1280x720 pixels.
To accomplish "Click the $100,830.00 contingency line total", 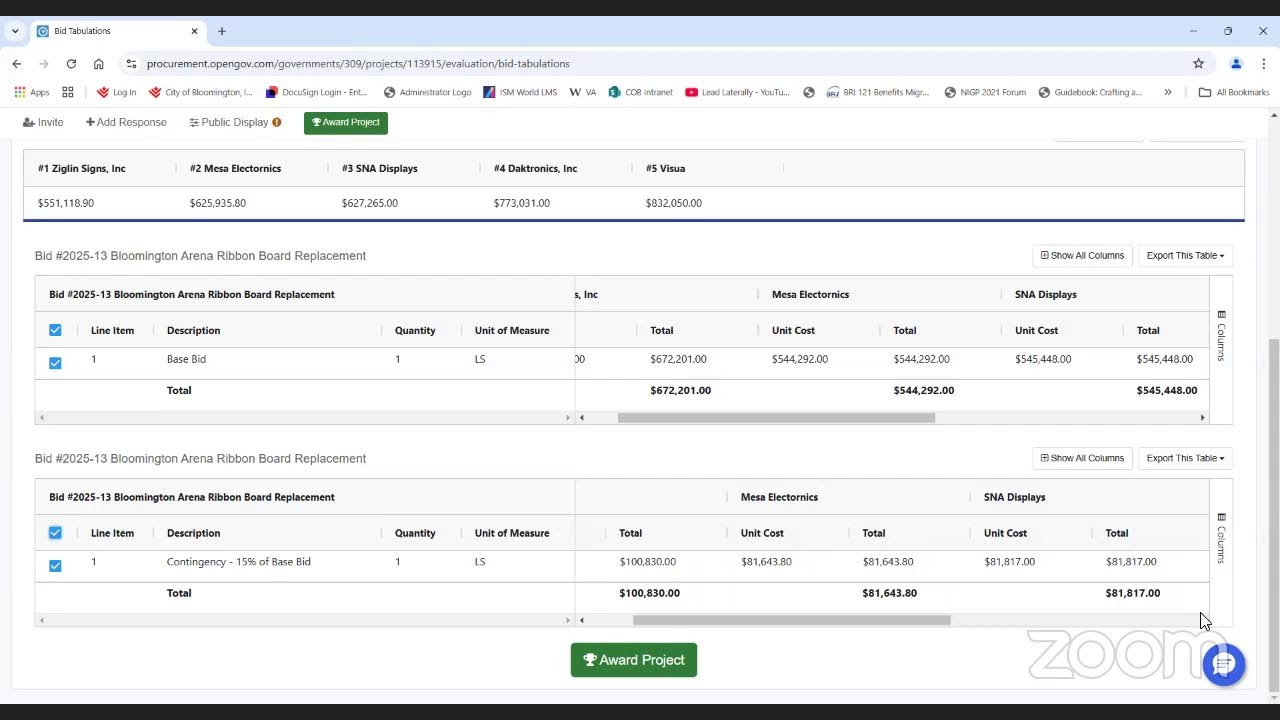I will pyautogui.click(x=647, y=562).
